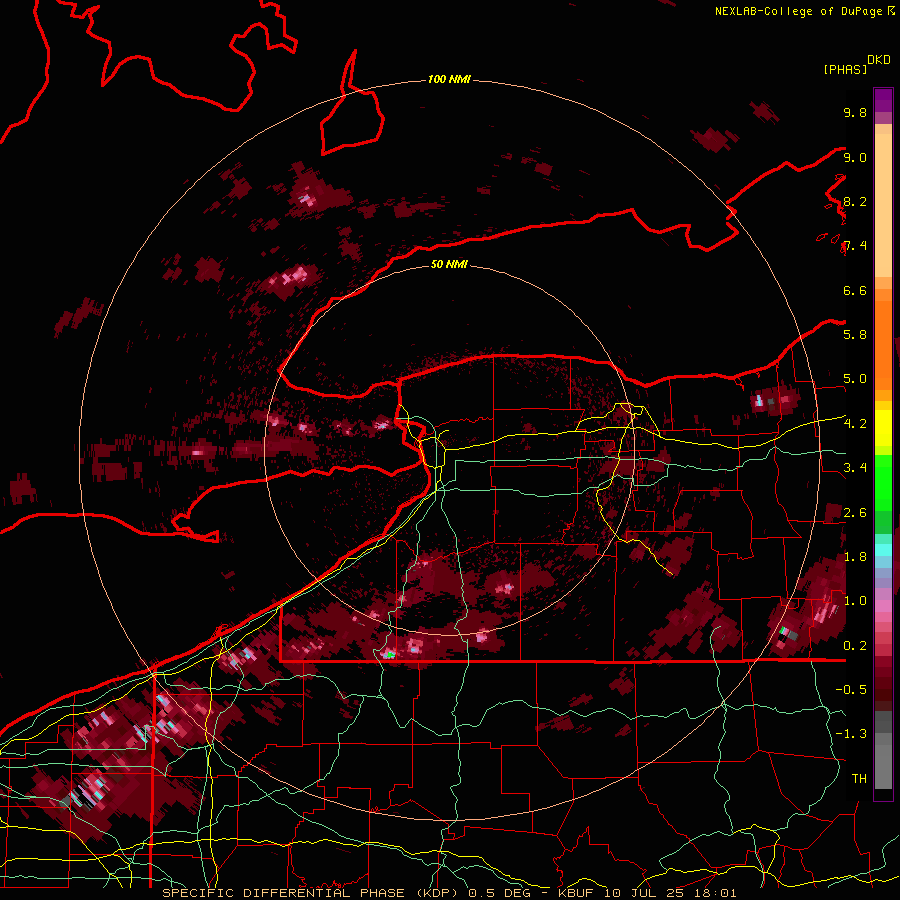This screenshot has height=900, width=900.
Task: Select the -0.5 scale value
Action: pyautogui.click(x=851, y=690)
